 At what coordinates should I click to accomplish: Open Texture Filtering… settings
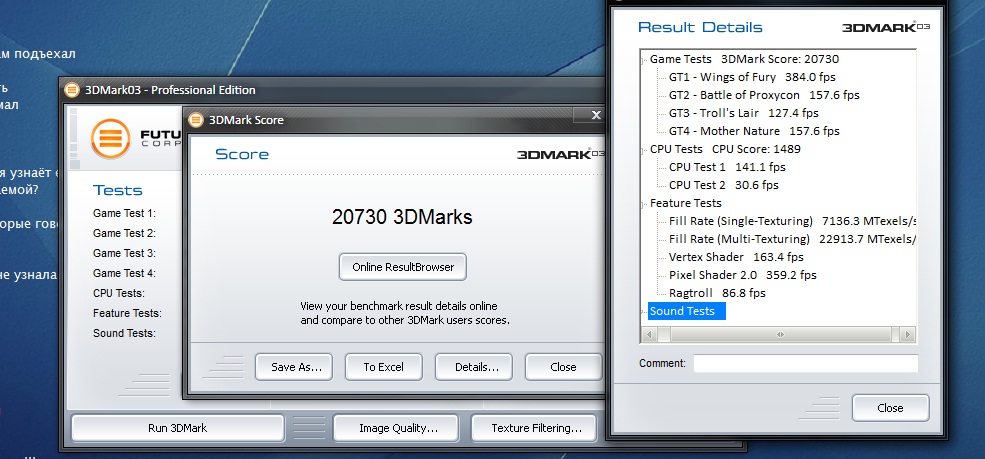coord(536,428)
